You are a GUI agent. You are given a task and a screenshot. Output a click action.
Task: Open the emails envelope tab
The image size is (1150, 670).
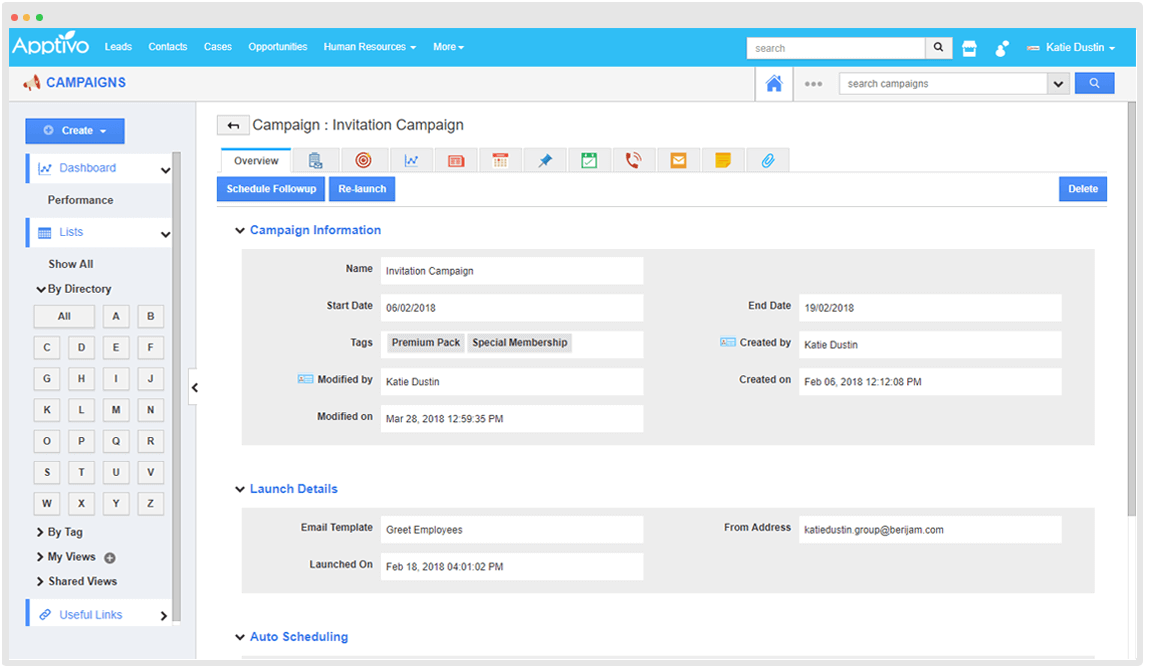tap(678, 160)
